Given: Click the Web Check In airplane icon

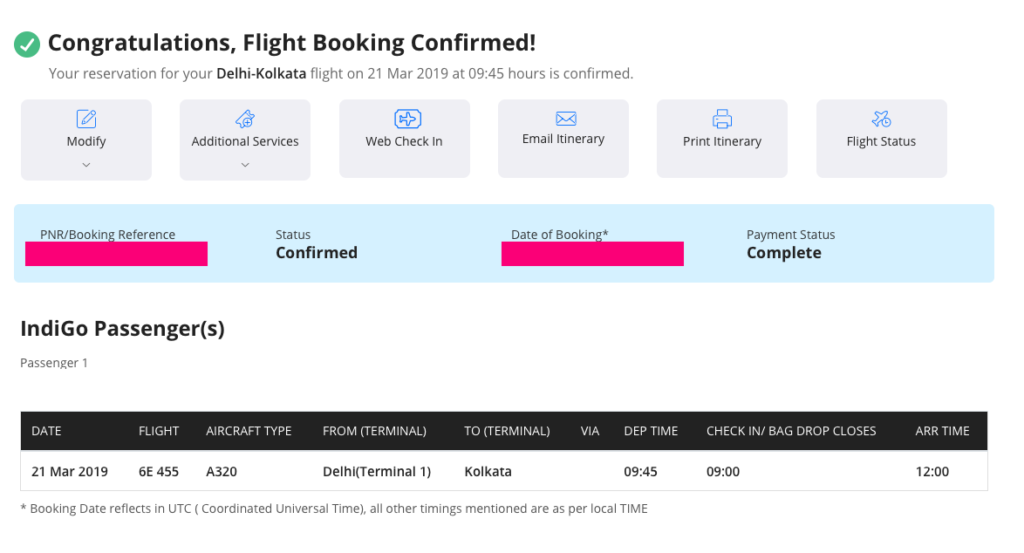Looking at the screenshot, I should point(404,119).
